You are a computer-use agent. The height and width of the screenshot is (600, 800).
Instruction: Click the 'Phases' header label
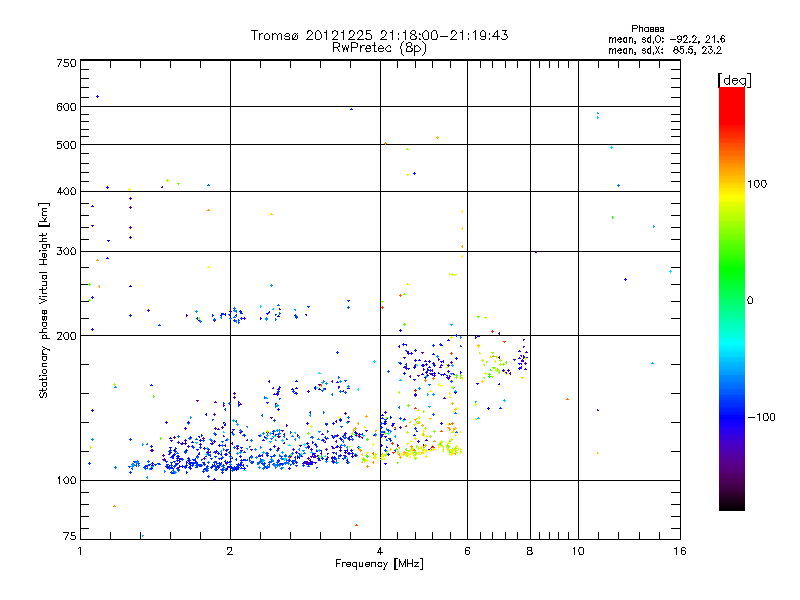(647, 29)
